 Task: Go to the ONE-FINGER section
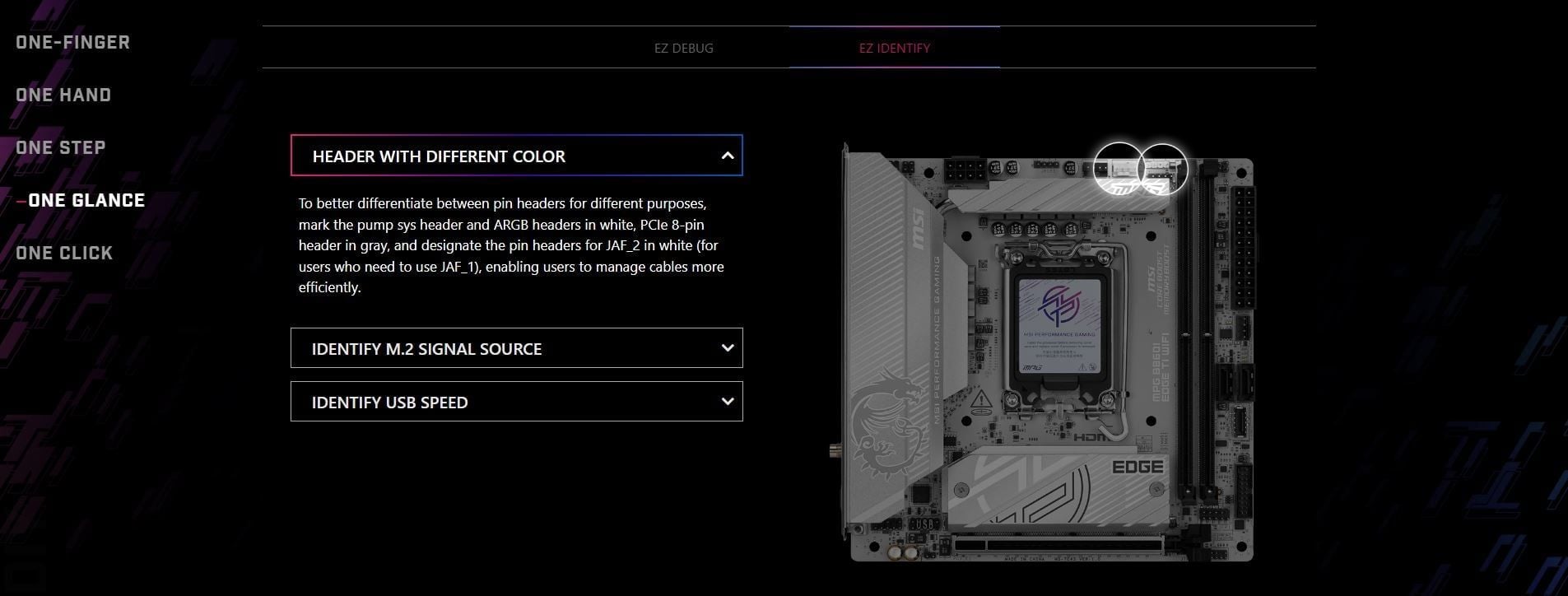tap(72, 42)
